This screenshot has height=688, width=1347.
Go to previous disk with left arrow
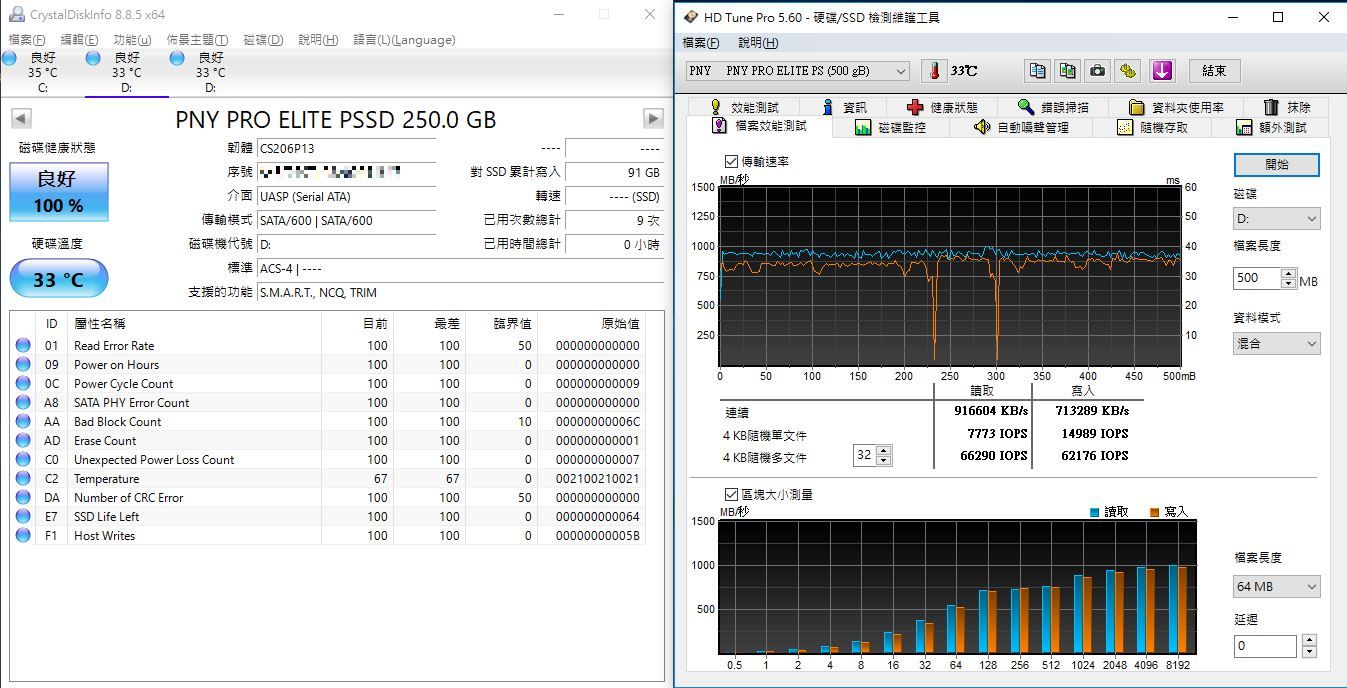click(21, 119)
